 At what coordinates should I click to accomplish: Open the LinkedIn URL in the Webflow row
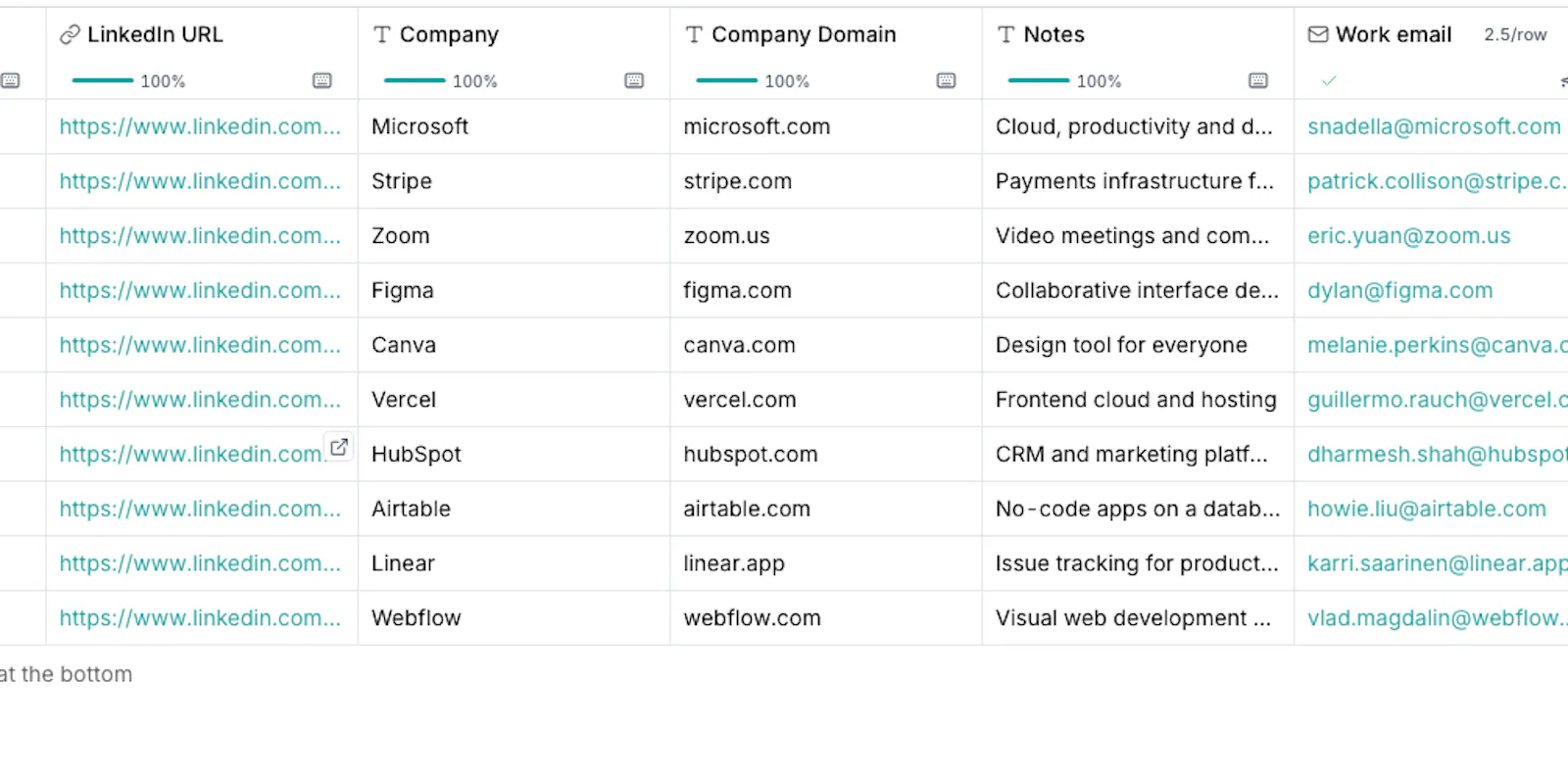(200, 618)
